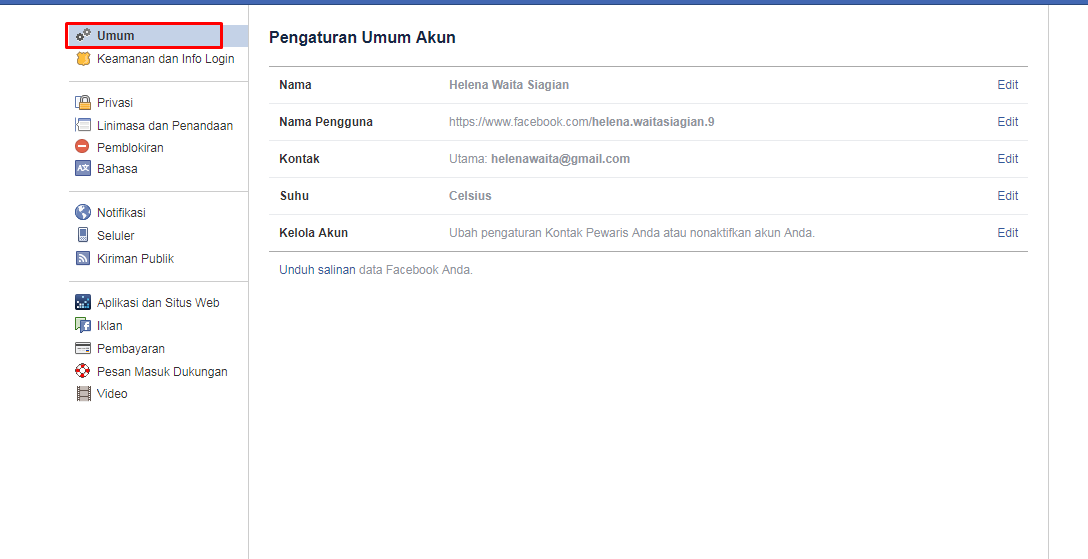Click the globe icon next to Notifikasi

(x=83, y=212)
